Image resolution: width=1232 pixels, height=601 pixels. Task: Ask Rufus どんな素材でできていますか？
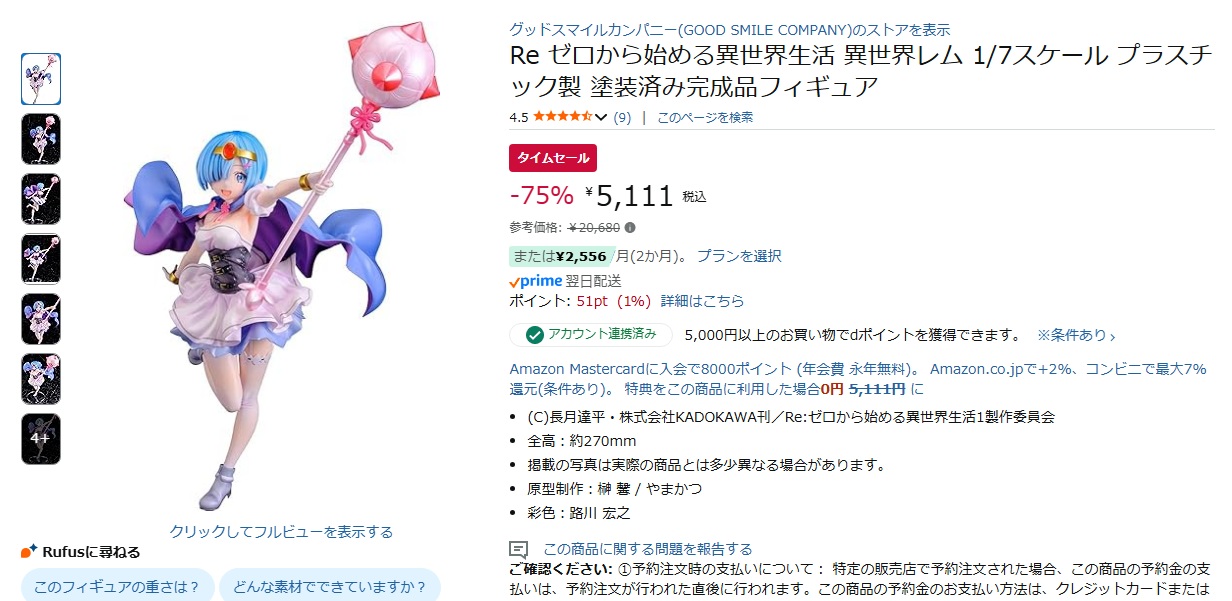coord(330,586)
